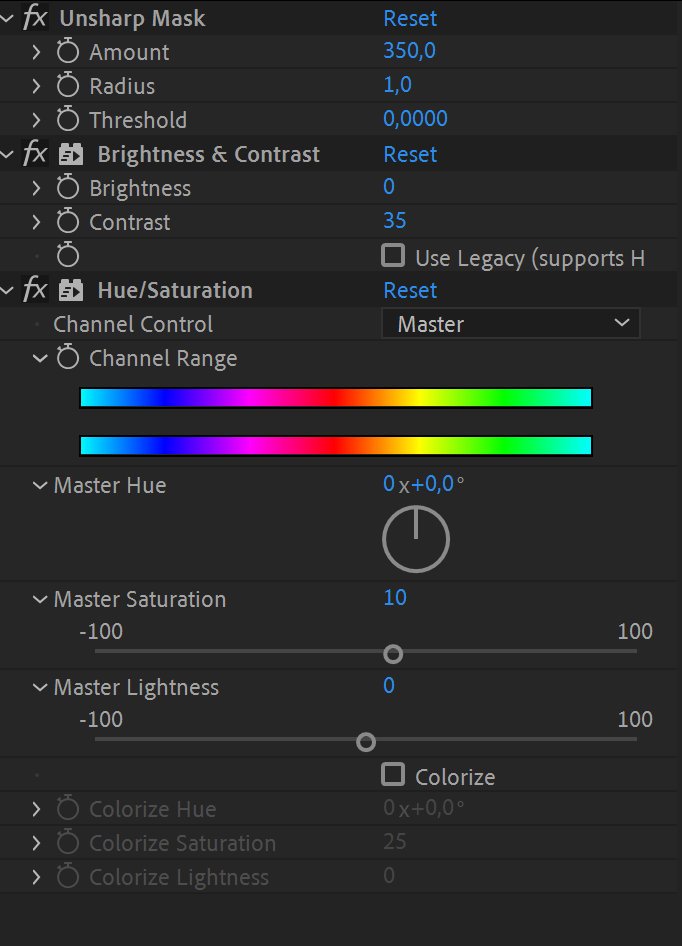Reset the Unsharp Mask effect
The width and height of the screenshot is (682, 946).
410,18
